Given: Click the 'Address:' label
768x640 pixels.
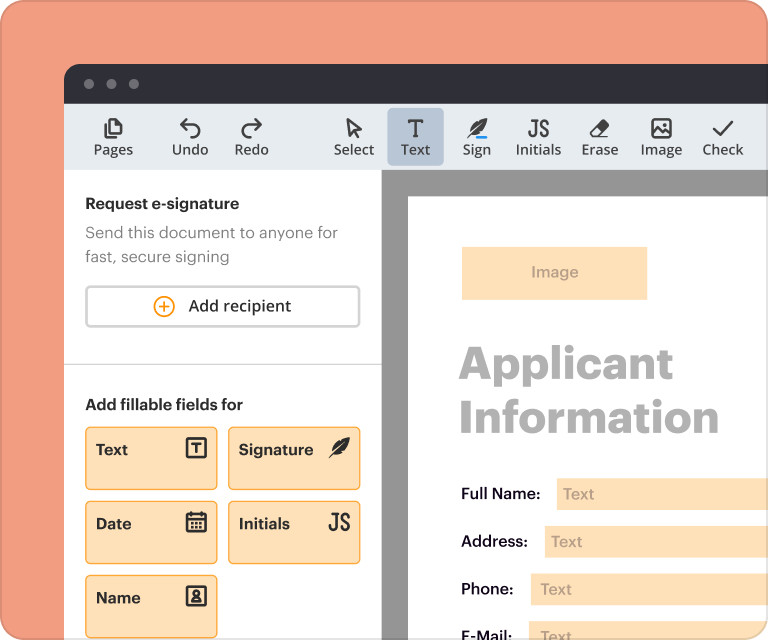Looking at the screenshot, I should (495, 541).
